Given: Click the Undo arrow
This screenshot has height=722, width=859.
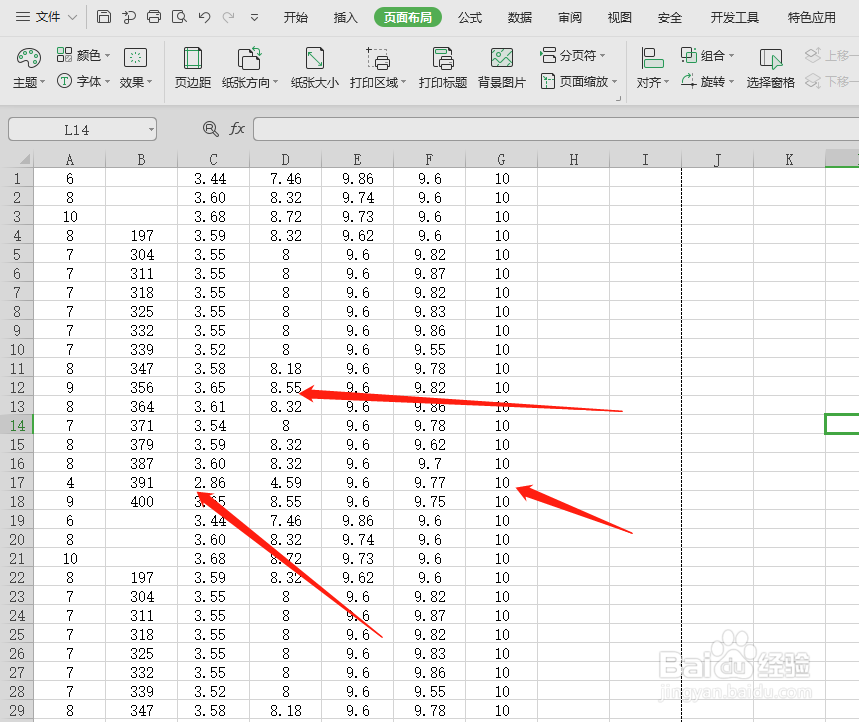Looking at the screenshot, I should pyautogui.click(x=204, y=17).
